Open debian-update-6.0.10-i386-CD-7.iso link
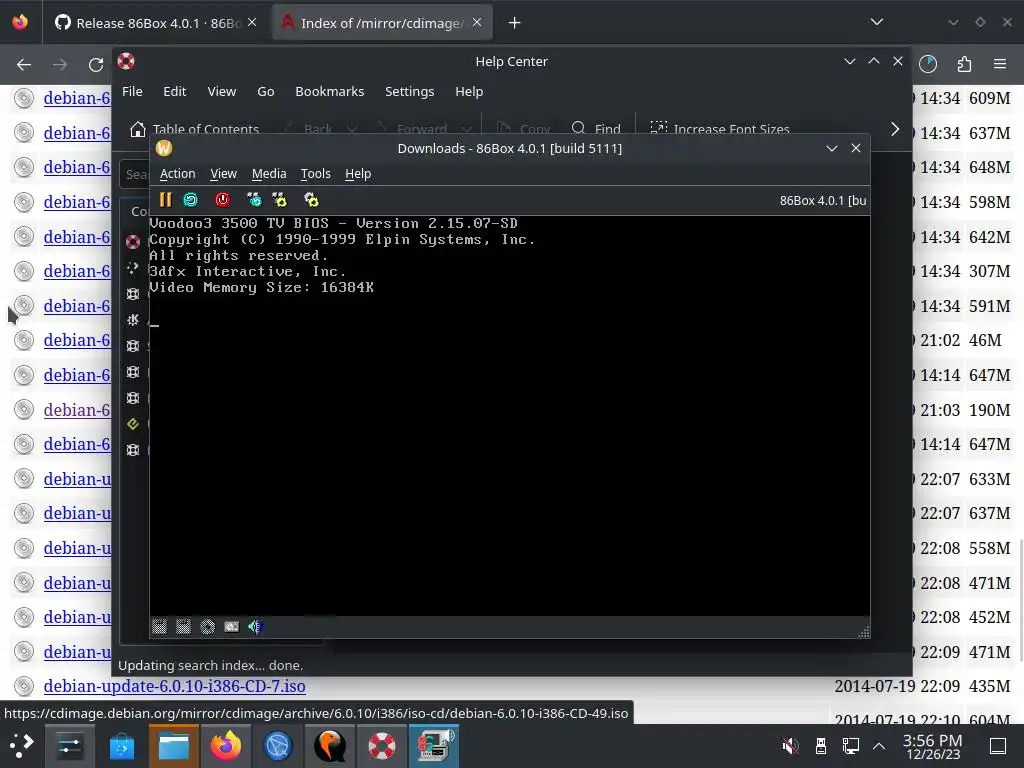 [174, 686]
